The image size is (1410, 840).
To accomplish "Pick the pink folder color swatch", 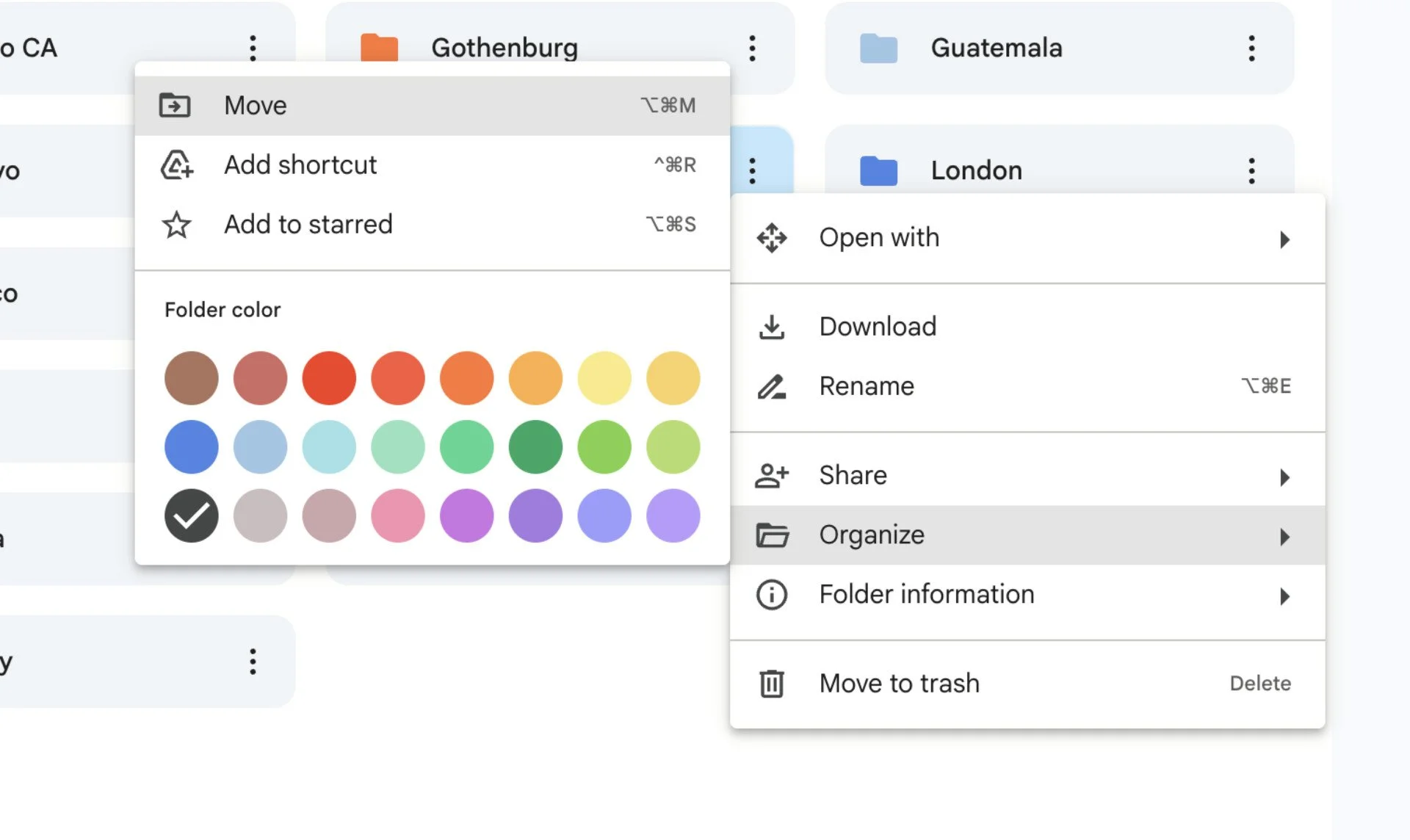I will tap(398, 516).
